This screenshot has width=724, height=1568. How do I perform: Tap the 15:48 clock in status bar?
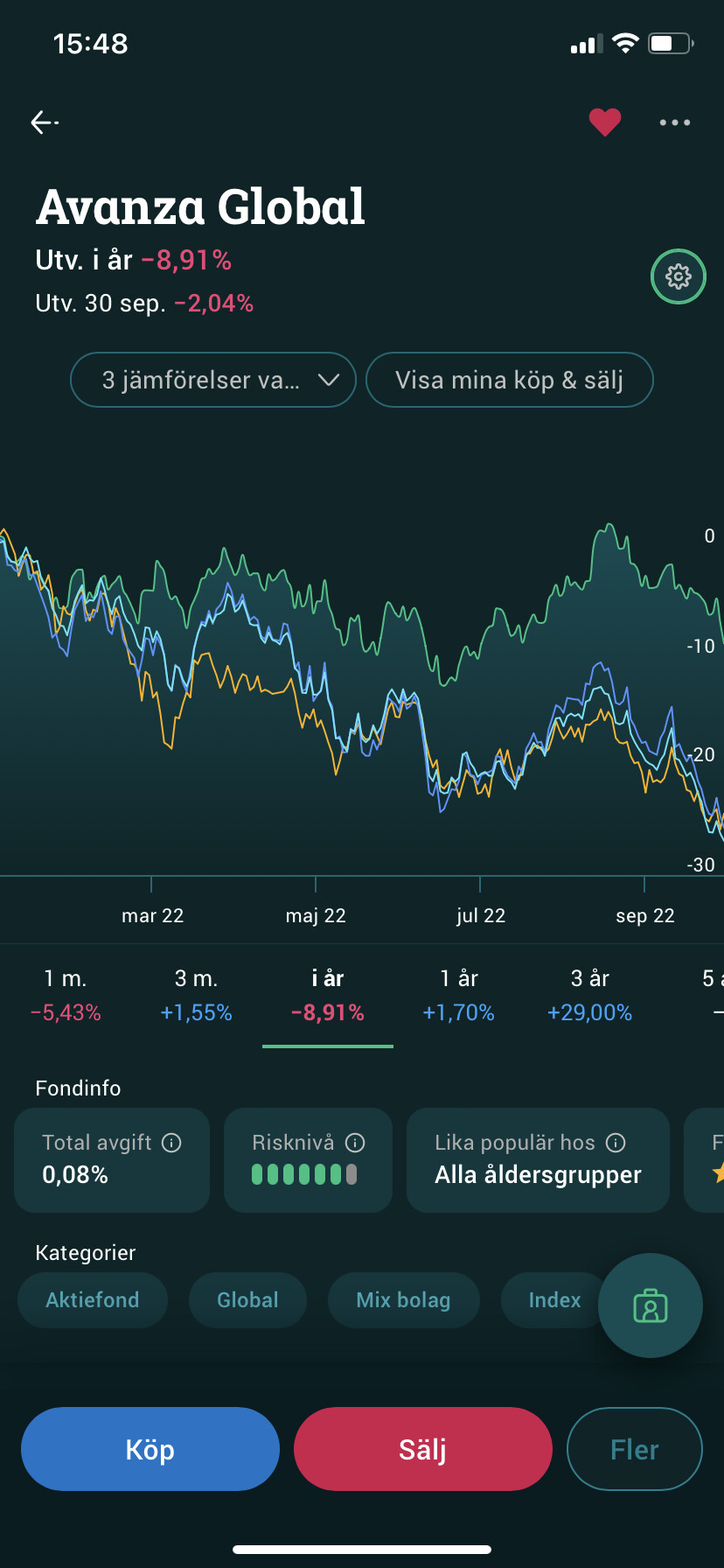click(x=90, y=43)
